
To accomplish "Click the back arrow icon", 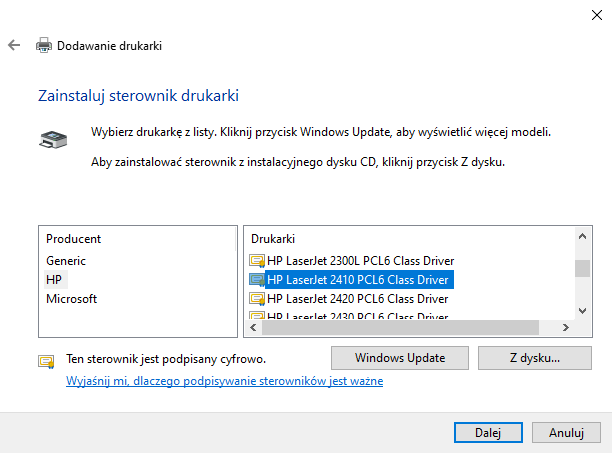I will (14, 46).
